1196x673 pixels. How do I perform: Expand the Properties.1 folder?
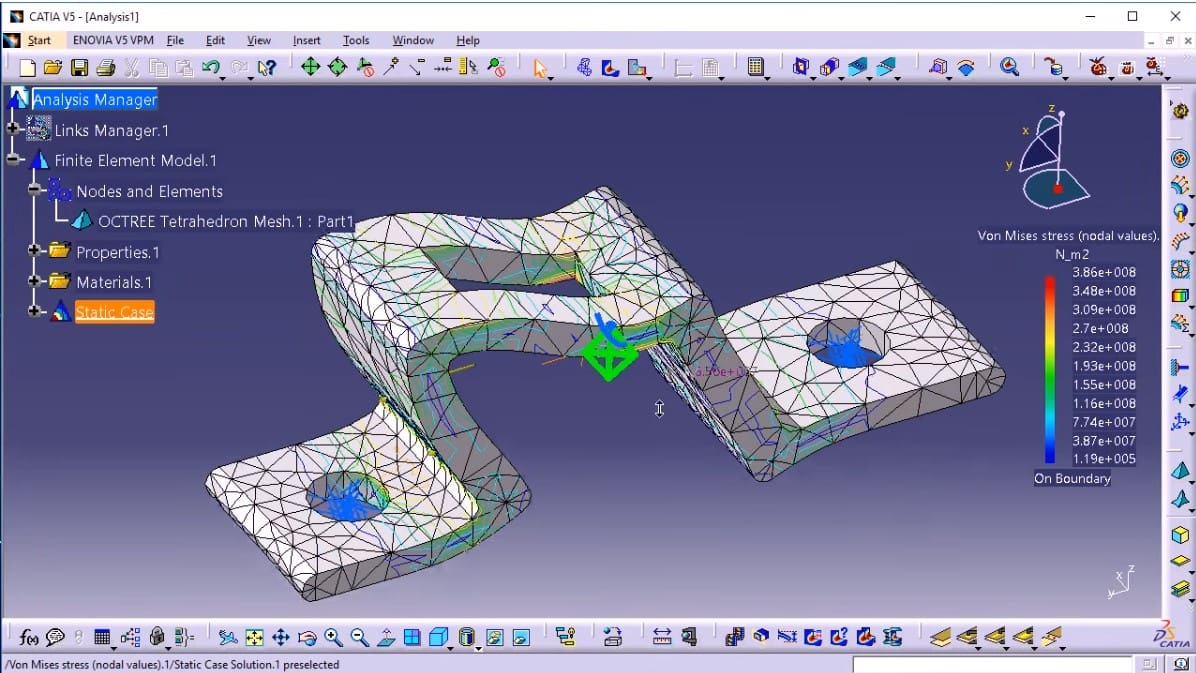pyautogui.click(x=34, y=250)
